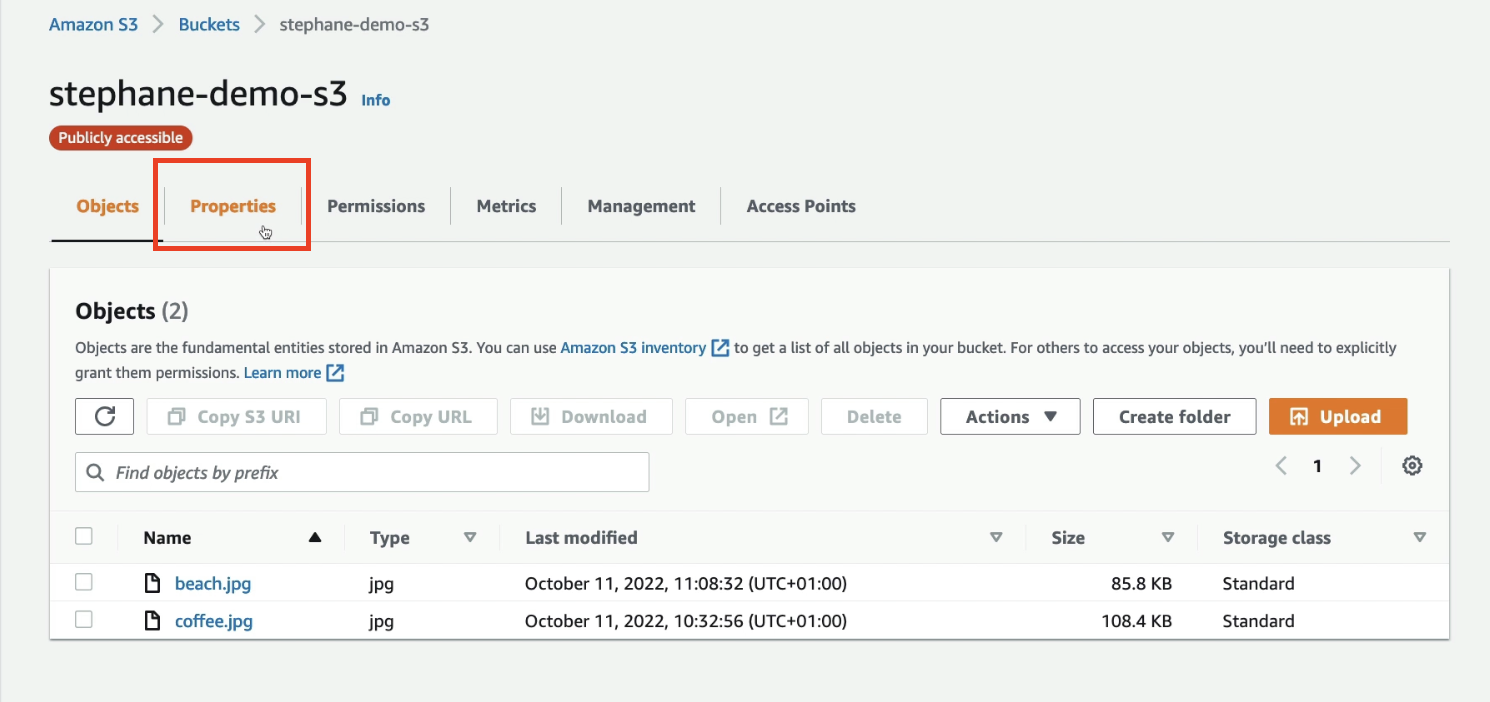Open the Buckets breadcrumb link
1490x702 pixels.
[209, 25]
